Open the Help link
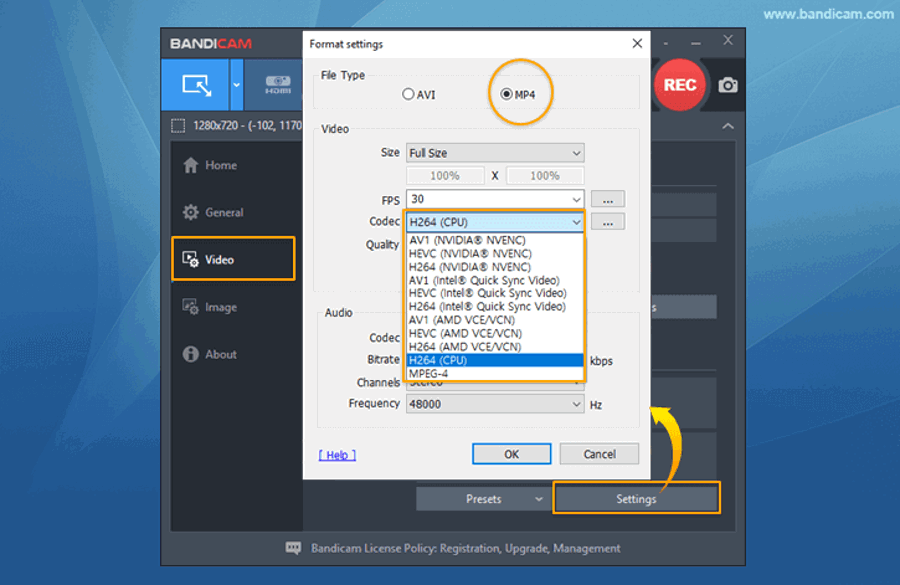900x585 pixels. tap(338, 455)
